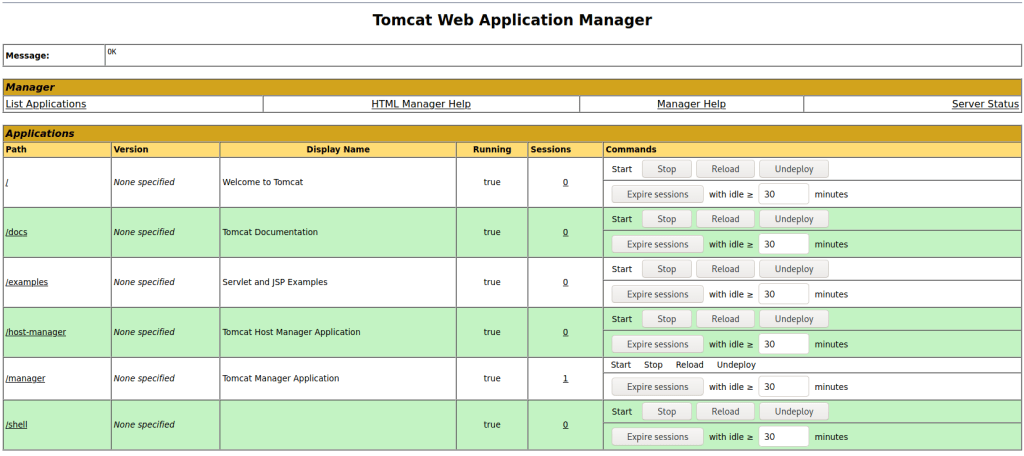Focus idle minutes input for /shell
1024x456 pixels.
click(x=783, y=437)
